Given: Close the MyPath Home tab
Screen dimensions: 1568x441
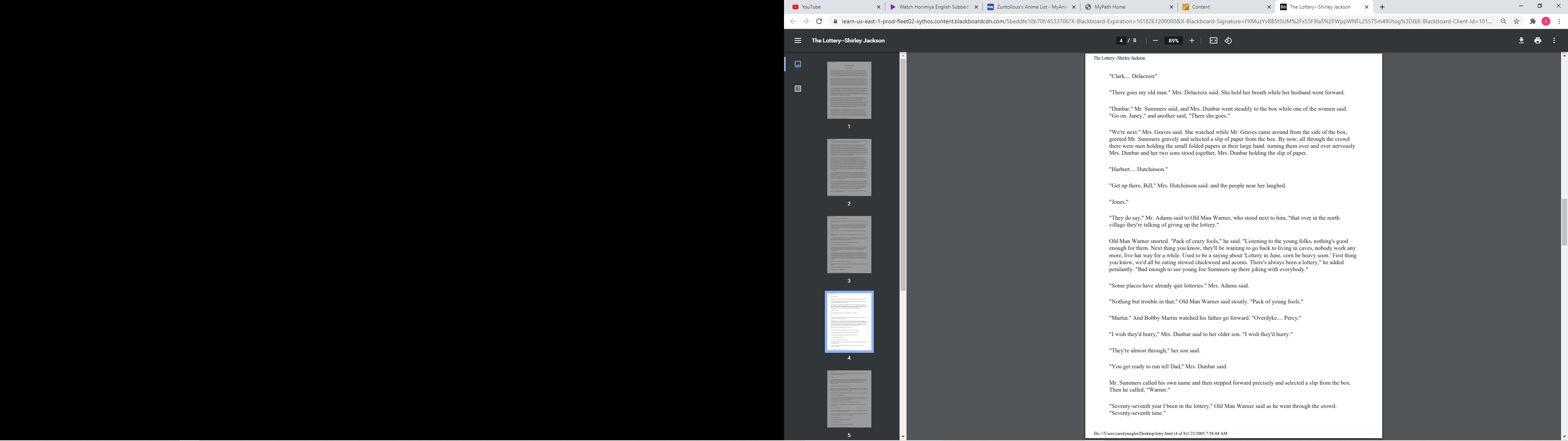Looking at the screenshot, I should pos(1171,7).
